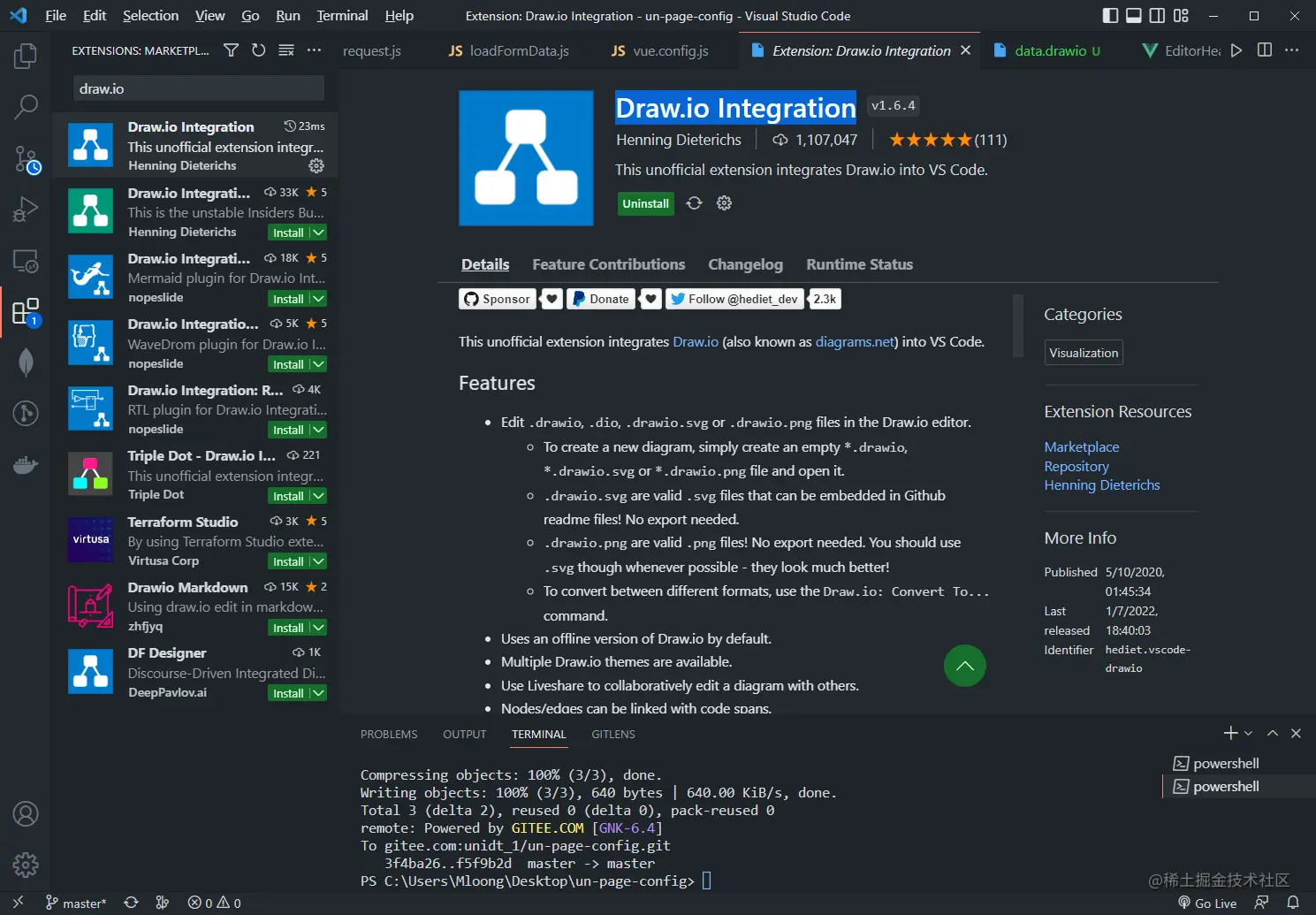Viewport: 1316px width, 915px height.
Task: Open the terminal launch profile dropdown
Action: [x=1248, y=733]
